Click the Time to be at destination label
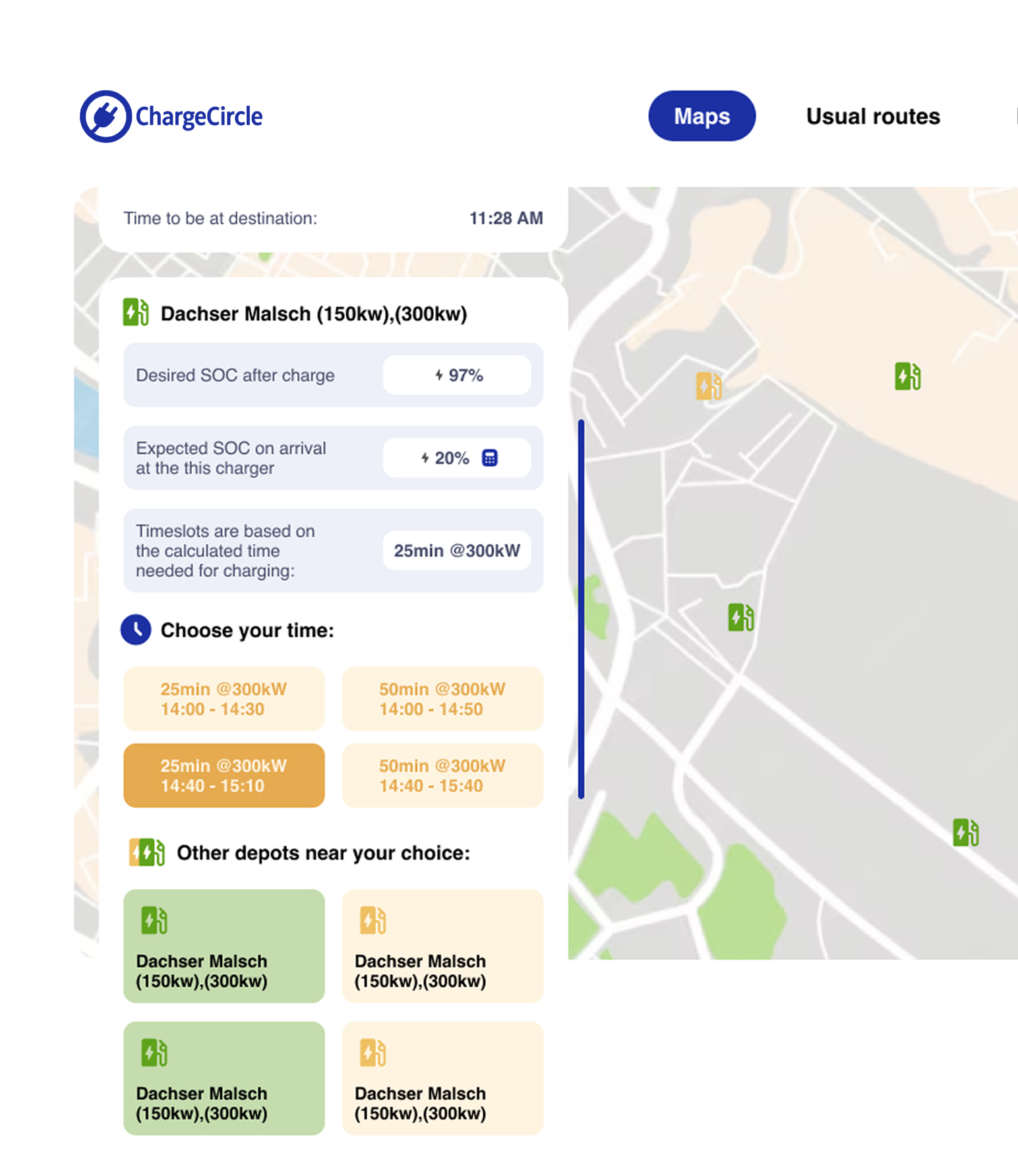The width and height of the screenshot is (1018, 1176). 220,218
